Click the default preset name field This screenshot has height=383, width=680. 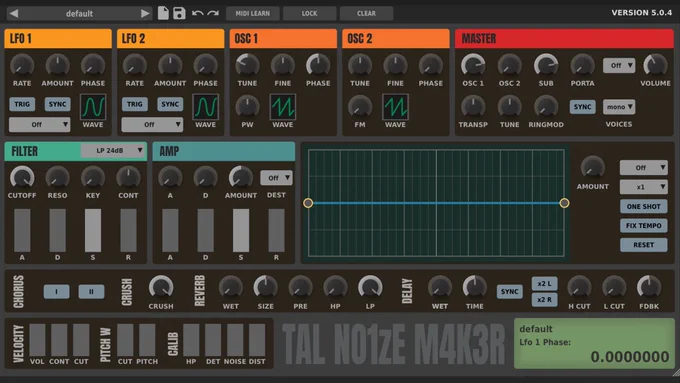[x=79, y=13]
